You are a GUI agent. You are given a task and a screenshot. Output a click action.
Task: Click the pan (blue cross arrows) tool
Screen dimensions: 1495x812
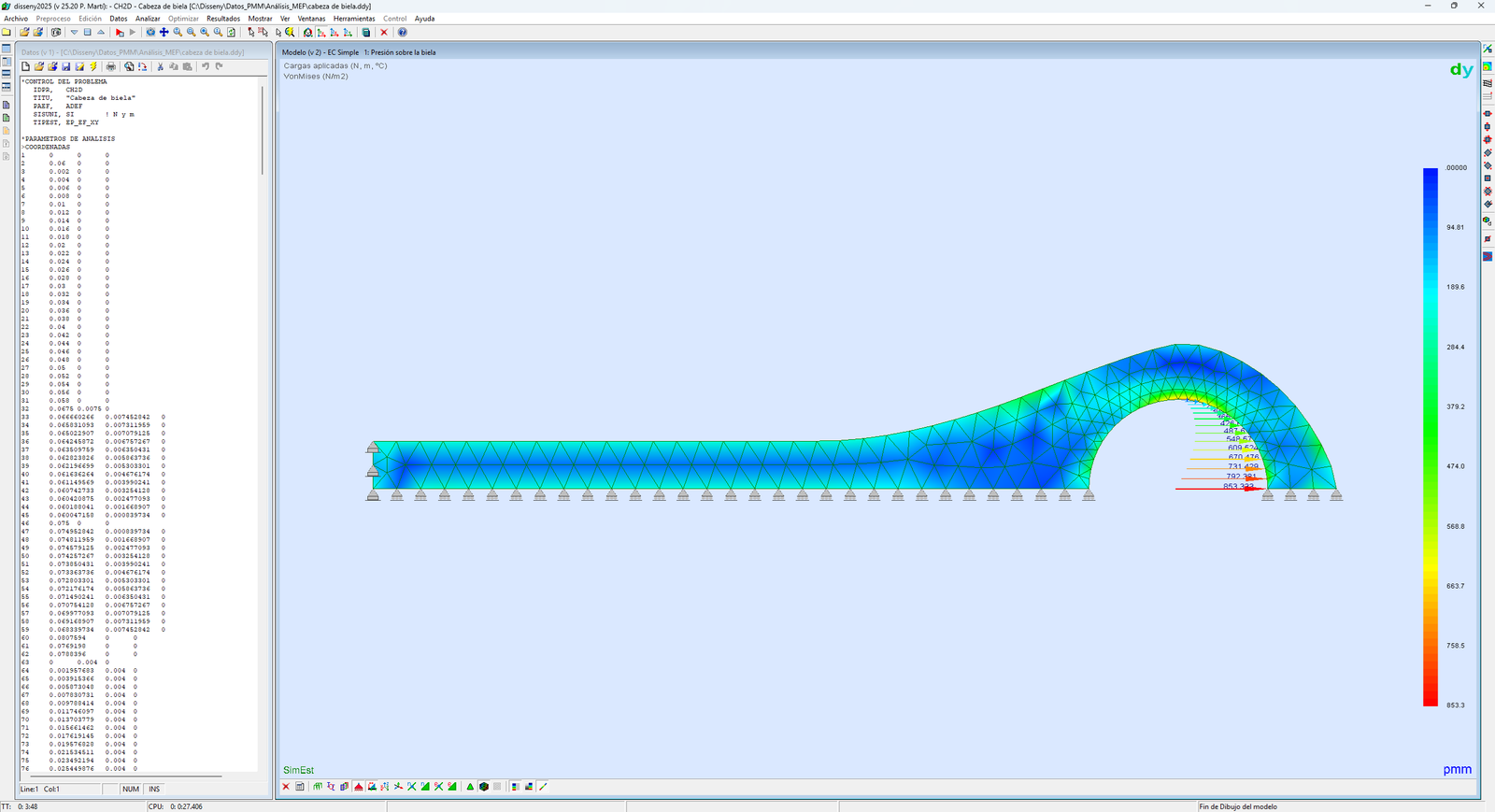[164, 33]
